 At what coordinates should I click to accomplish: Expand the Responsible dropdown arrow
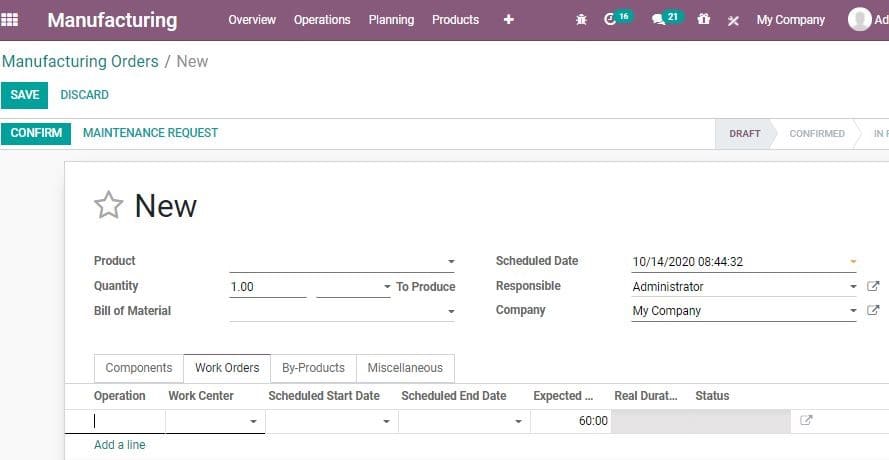coord(853,286)
